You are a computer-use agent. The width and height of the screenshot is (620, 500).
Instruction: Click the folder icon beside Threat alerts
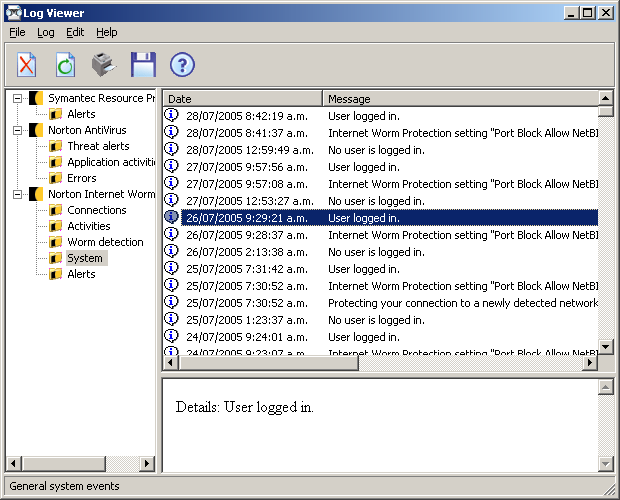[56, 146]
